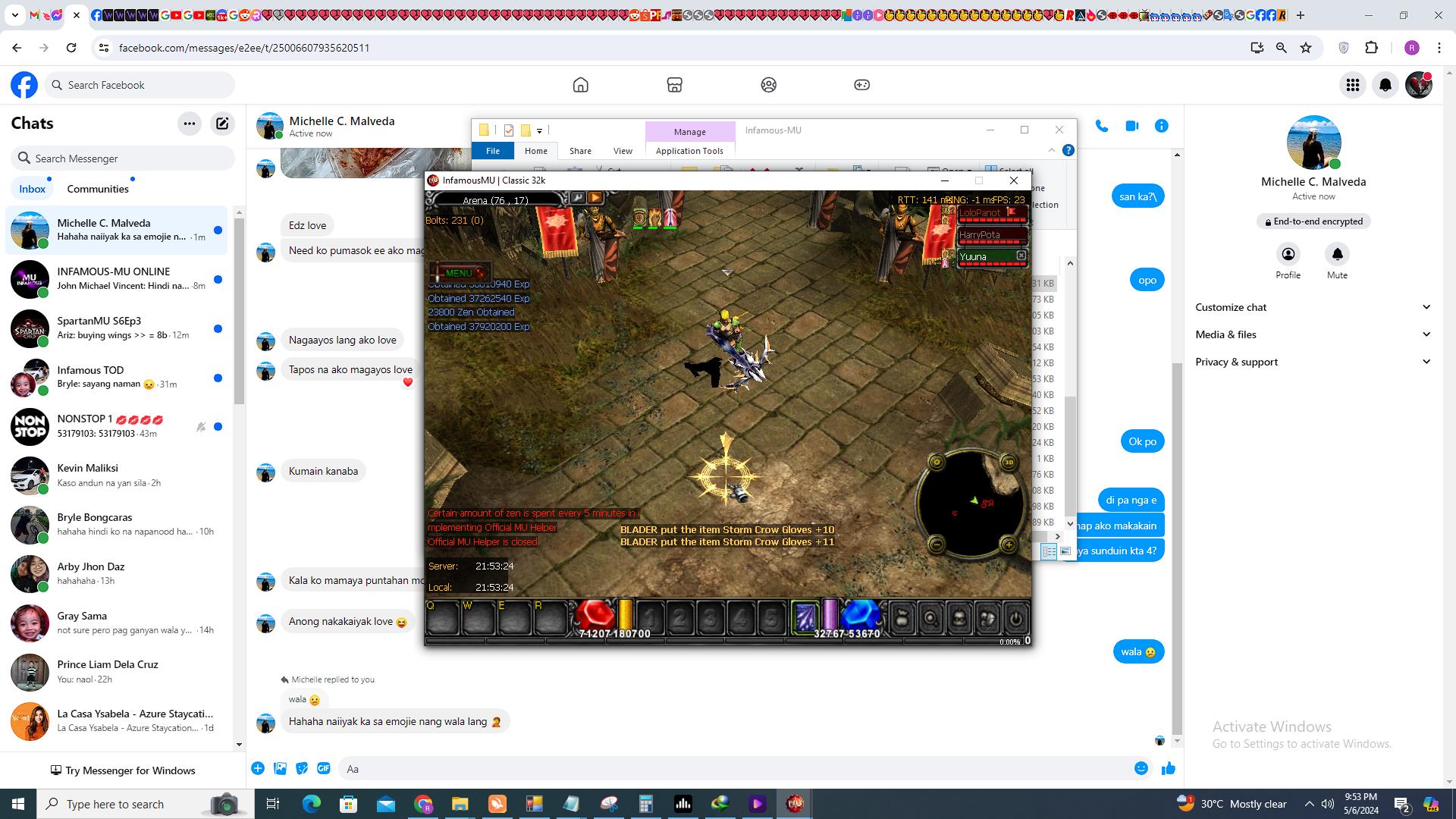Select hotkey slot 1 in game bar
This screenshot has width=1456, height=819.
[650, 618]
